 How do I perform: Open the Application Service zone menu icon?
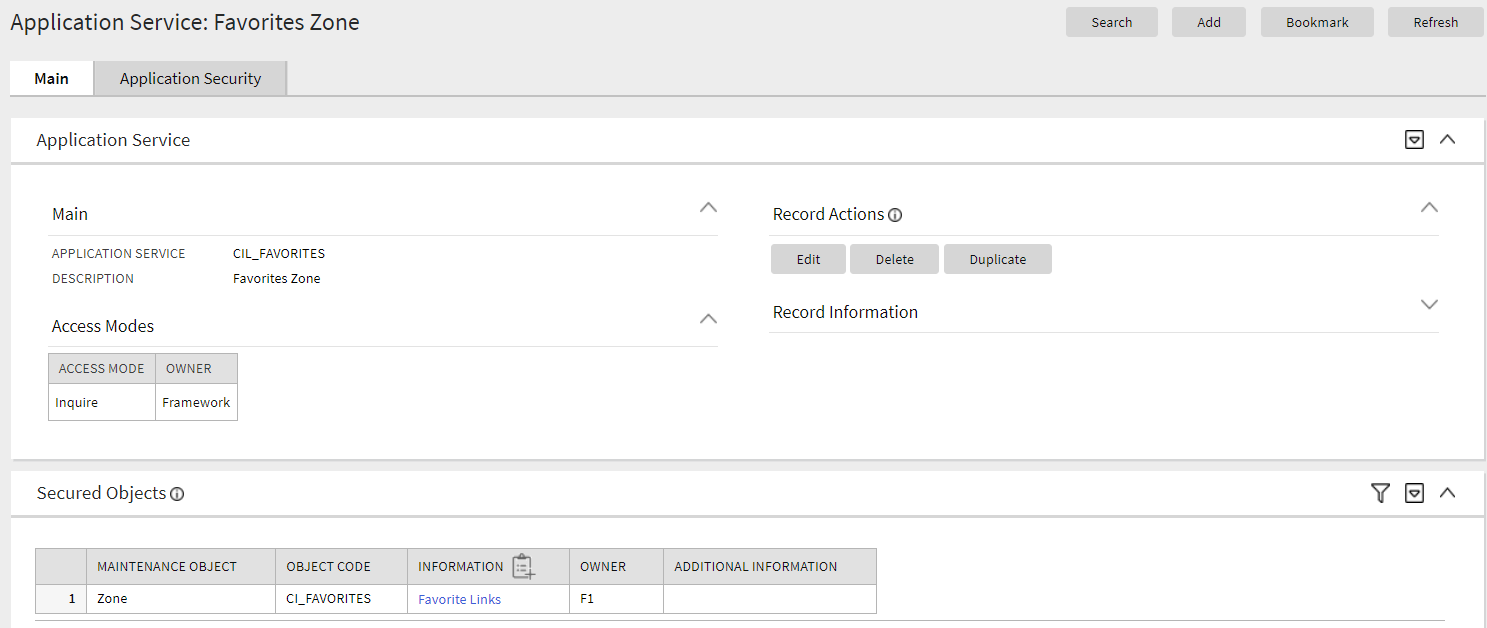coord(1414,139)
